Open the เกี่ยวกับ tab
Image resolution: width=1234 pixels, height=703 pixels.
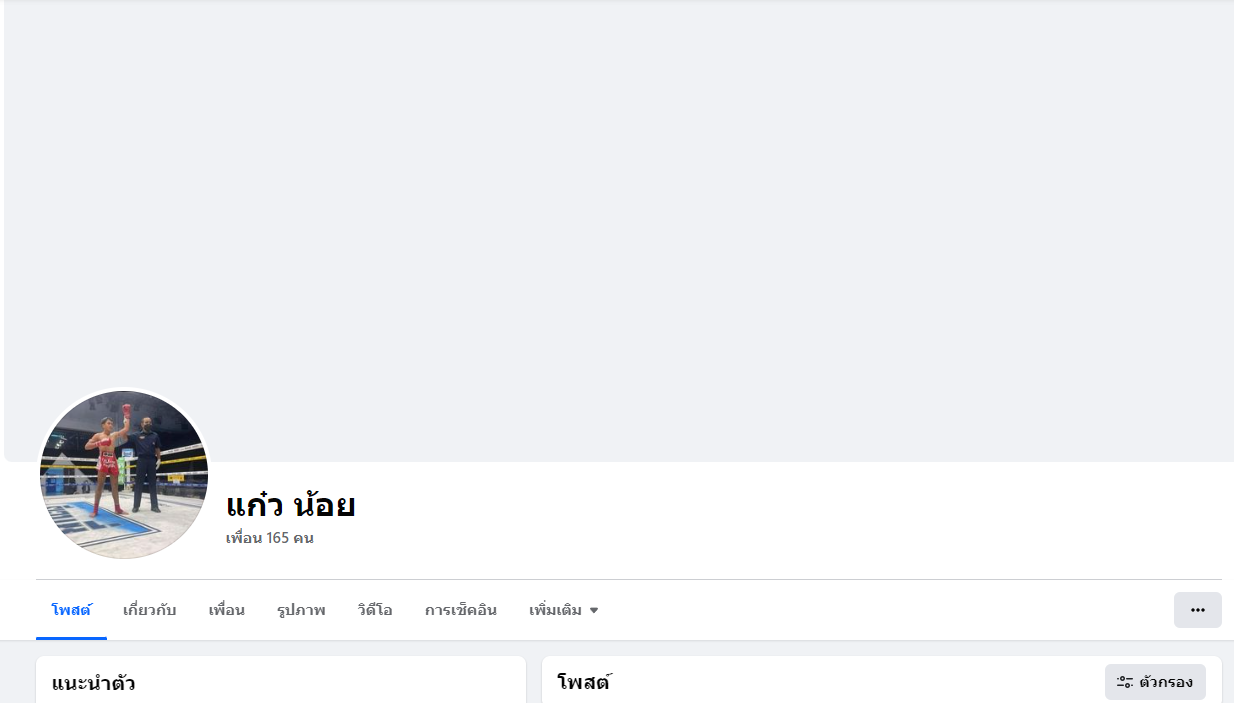tap(150, 610)
